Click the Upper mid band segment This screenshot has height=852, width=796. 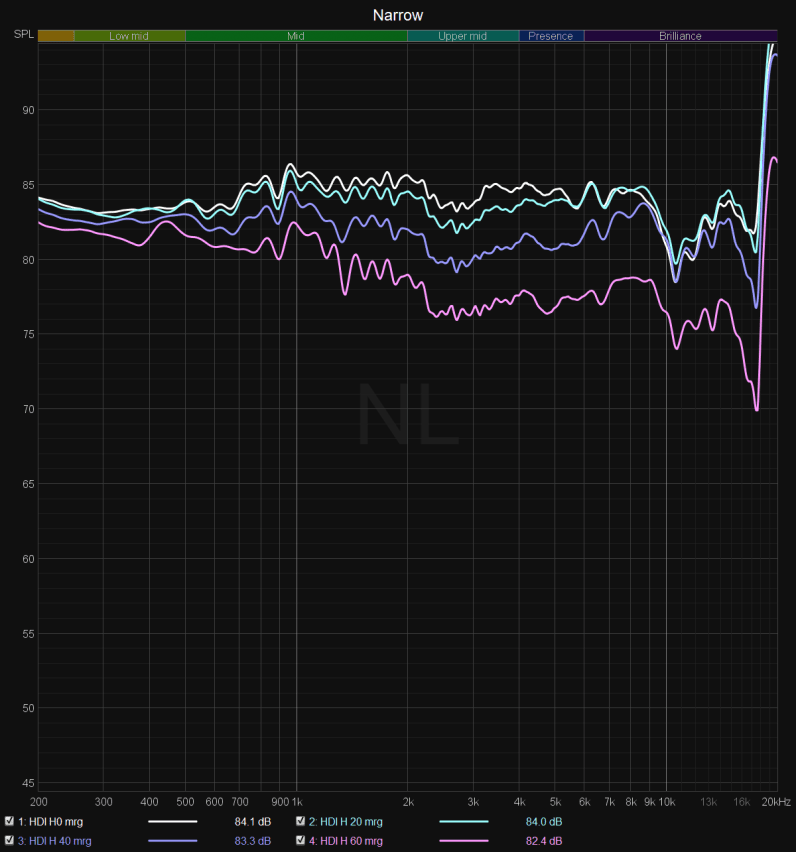click(462, 36)
